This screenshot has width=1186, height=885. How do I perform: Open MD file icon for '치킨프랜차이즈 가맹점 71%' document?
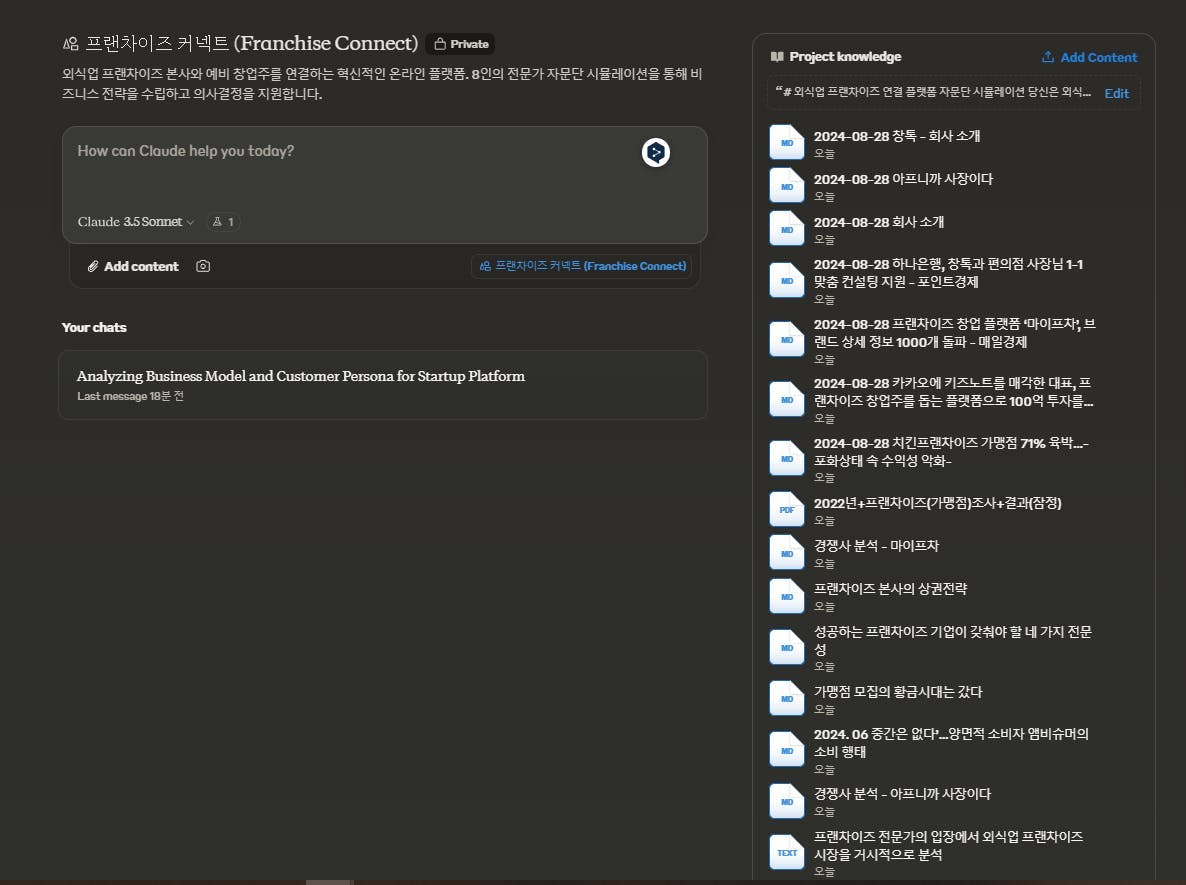(787, 458)
